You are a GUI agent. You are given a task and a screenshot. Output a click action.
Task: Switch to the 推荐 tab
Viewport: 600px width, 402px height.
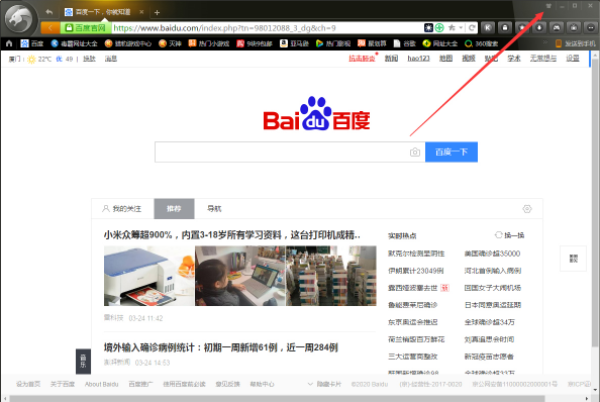pyautogui.click(x=174, y=209)
